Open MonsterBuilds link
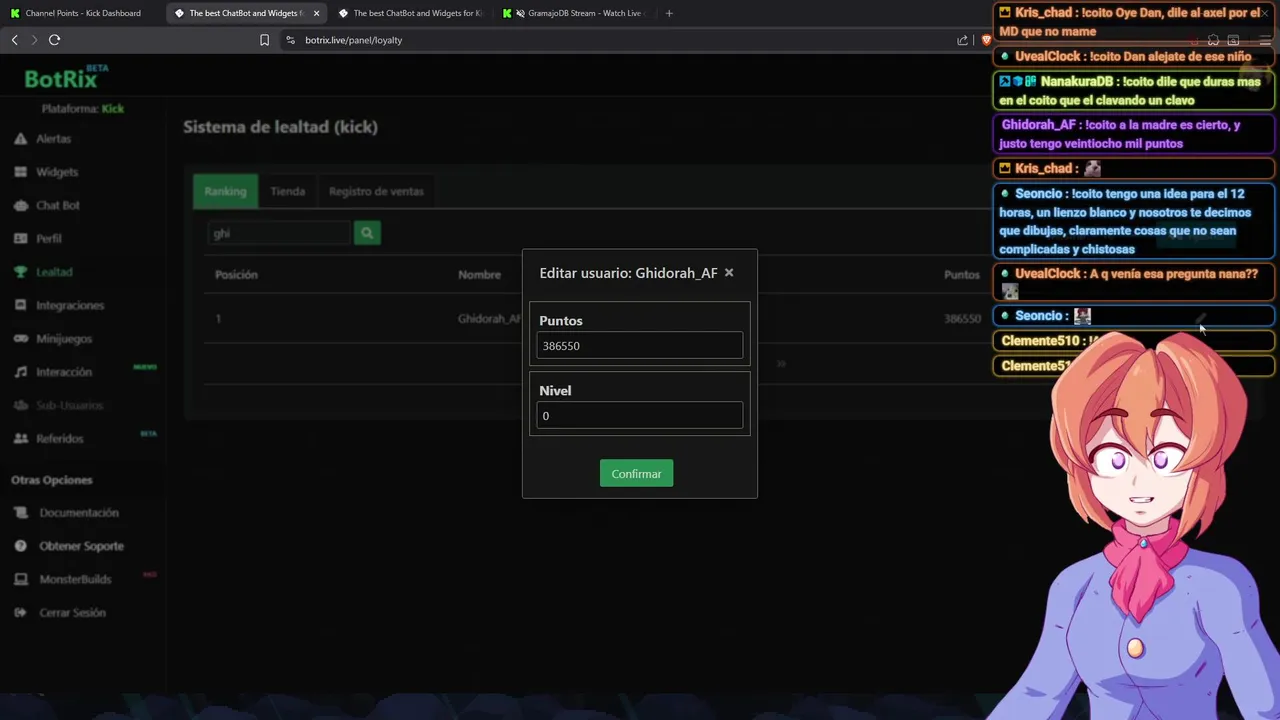 (x=75, y=579)
